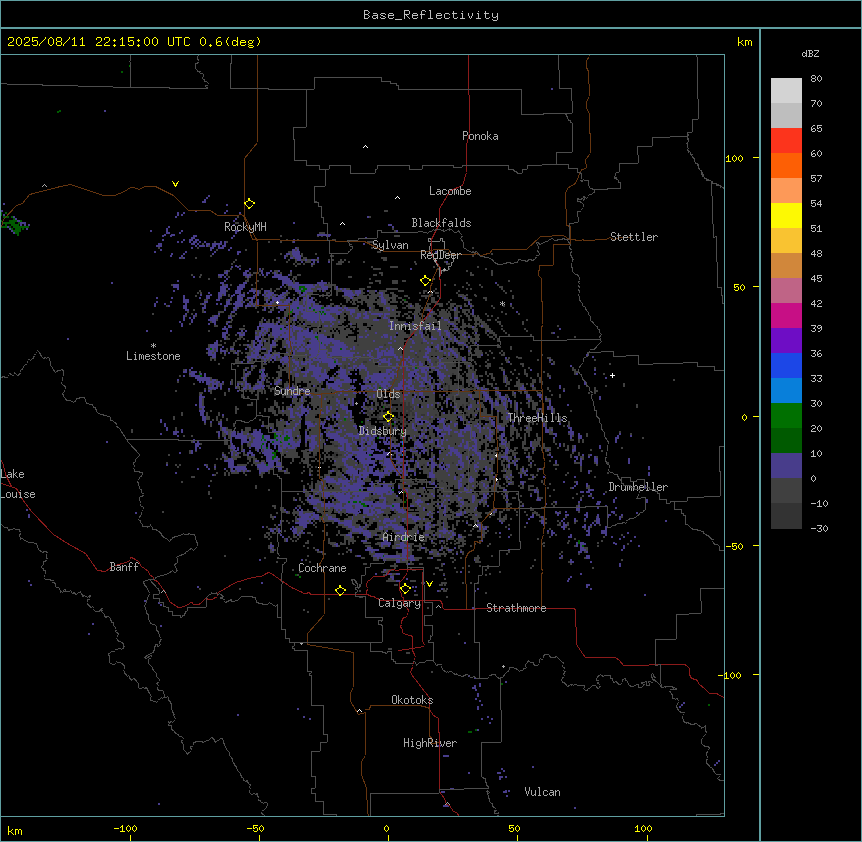Click the 100 km right axis tick
Viewport: 862px width, 842px height.
coord(734,158)
